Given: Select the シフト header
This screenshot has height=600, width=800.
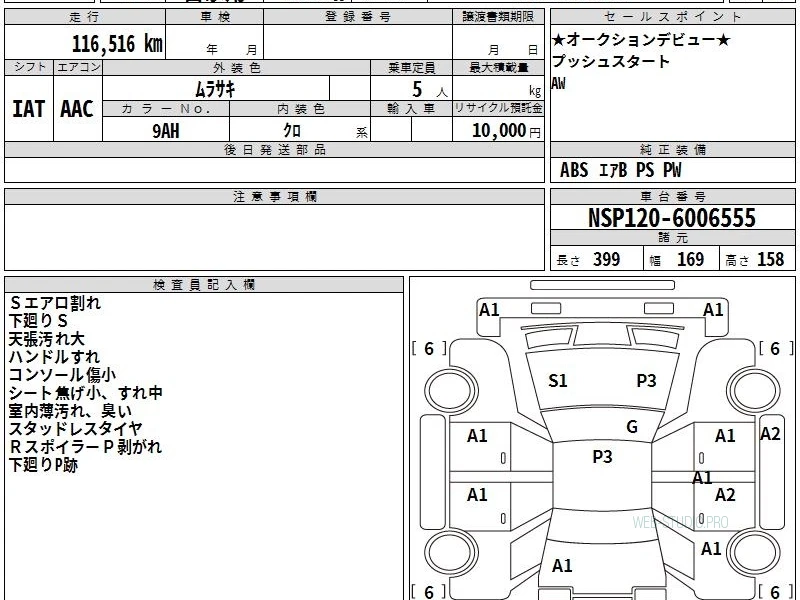Looking at the screenshot, I should coord(29,67).
